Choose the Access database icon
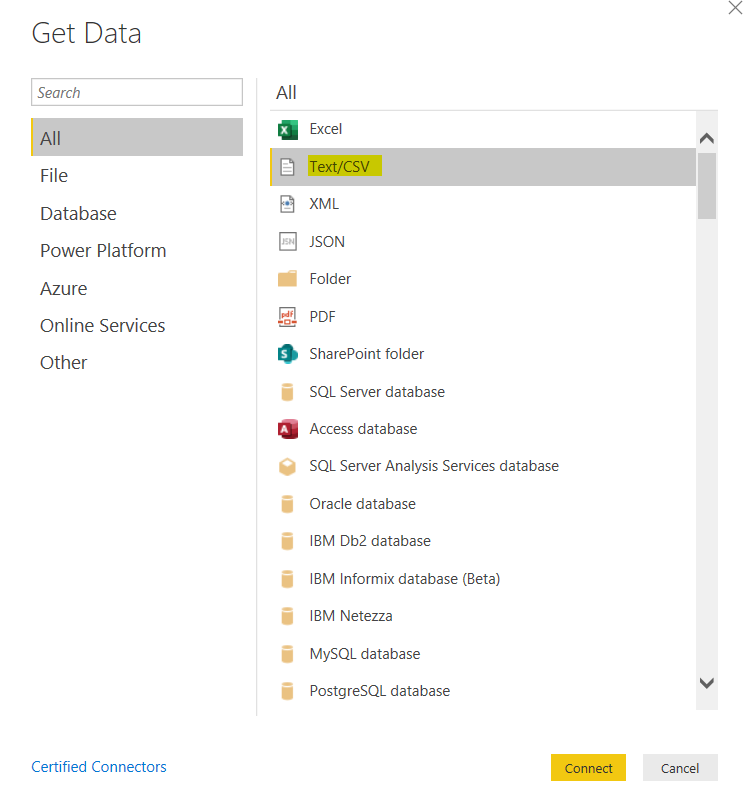 pos(288,429)
